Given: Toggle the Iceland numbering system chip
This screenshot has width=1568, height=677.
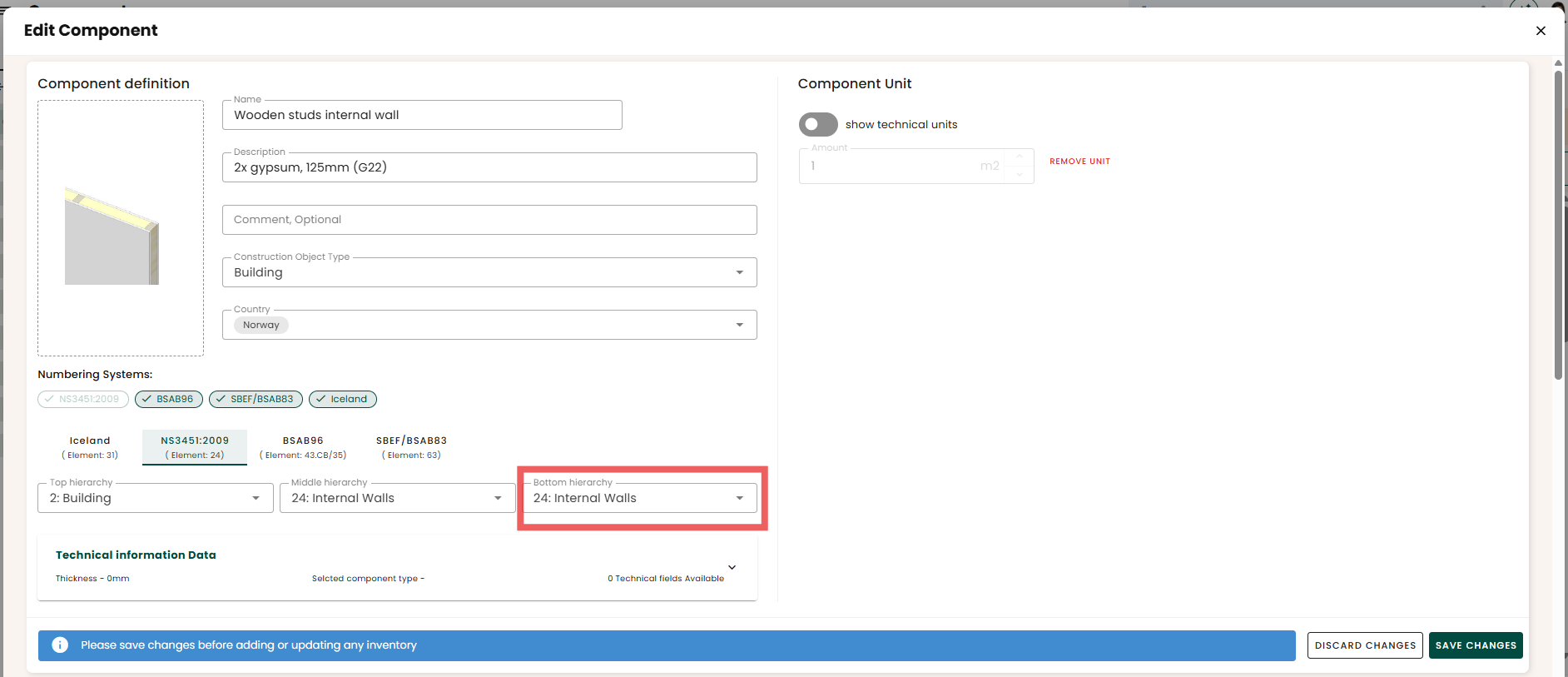Looking at the screenshot, I should coord(343,399).
